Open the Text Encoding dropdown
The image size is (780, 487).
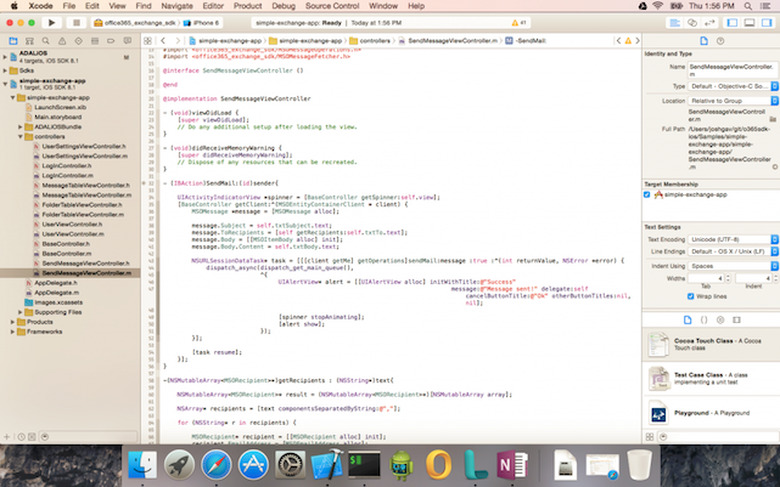(733, 239)
